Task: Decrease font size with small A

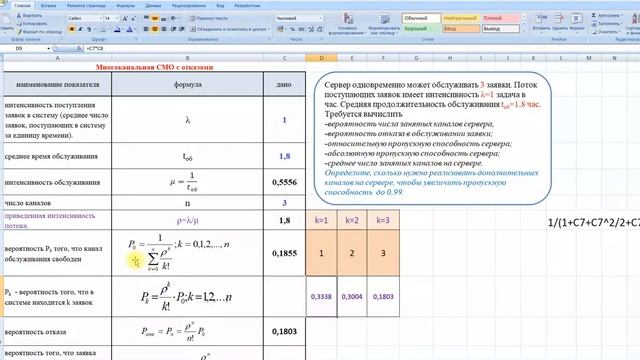Action: 133,18
